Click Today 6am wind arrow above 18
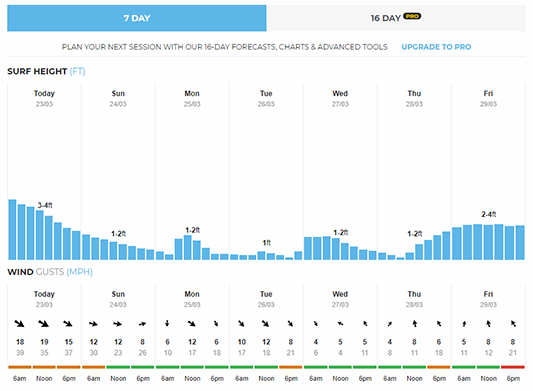The width and height of the screenshot is (533, 391). (20, 323)
